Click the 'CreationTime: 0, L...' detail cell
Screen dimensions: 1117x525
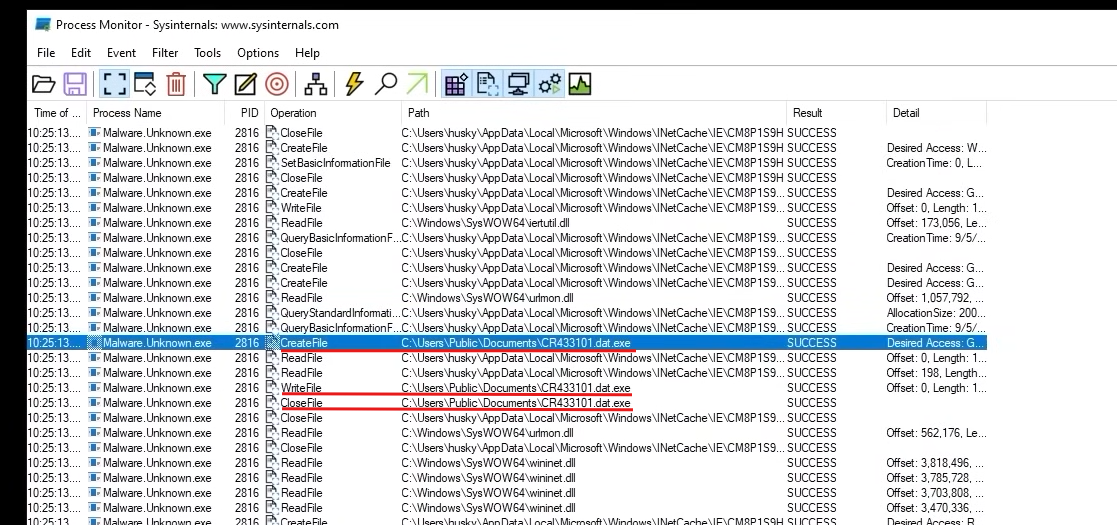[936, 163]
